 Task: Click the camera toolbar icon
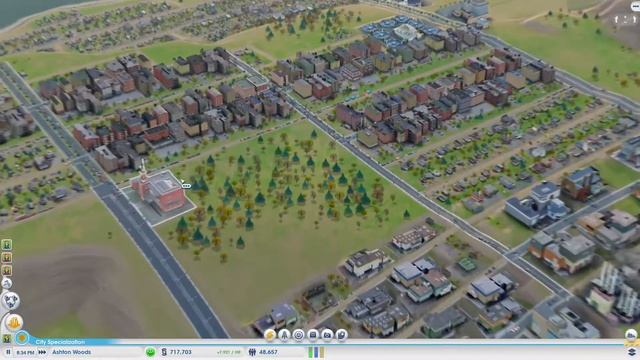(x=327, y=335)
